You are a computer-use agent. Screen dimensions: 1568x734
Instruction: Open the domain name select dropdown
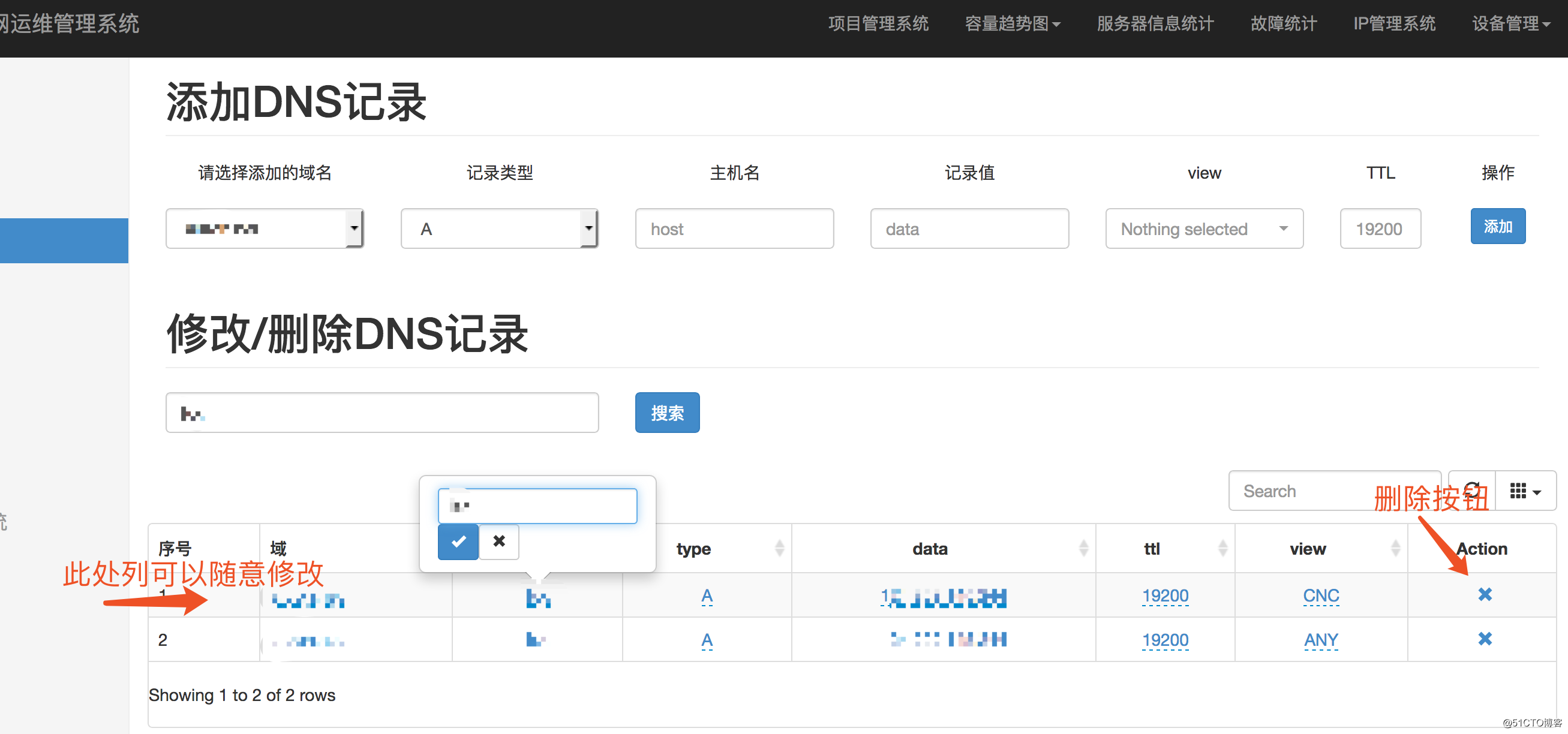(265, 229)
